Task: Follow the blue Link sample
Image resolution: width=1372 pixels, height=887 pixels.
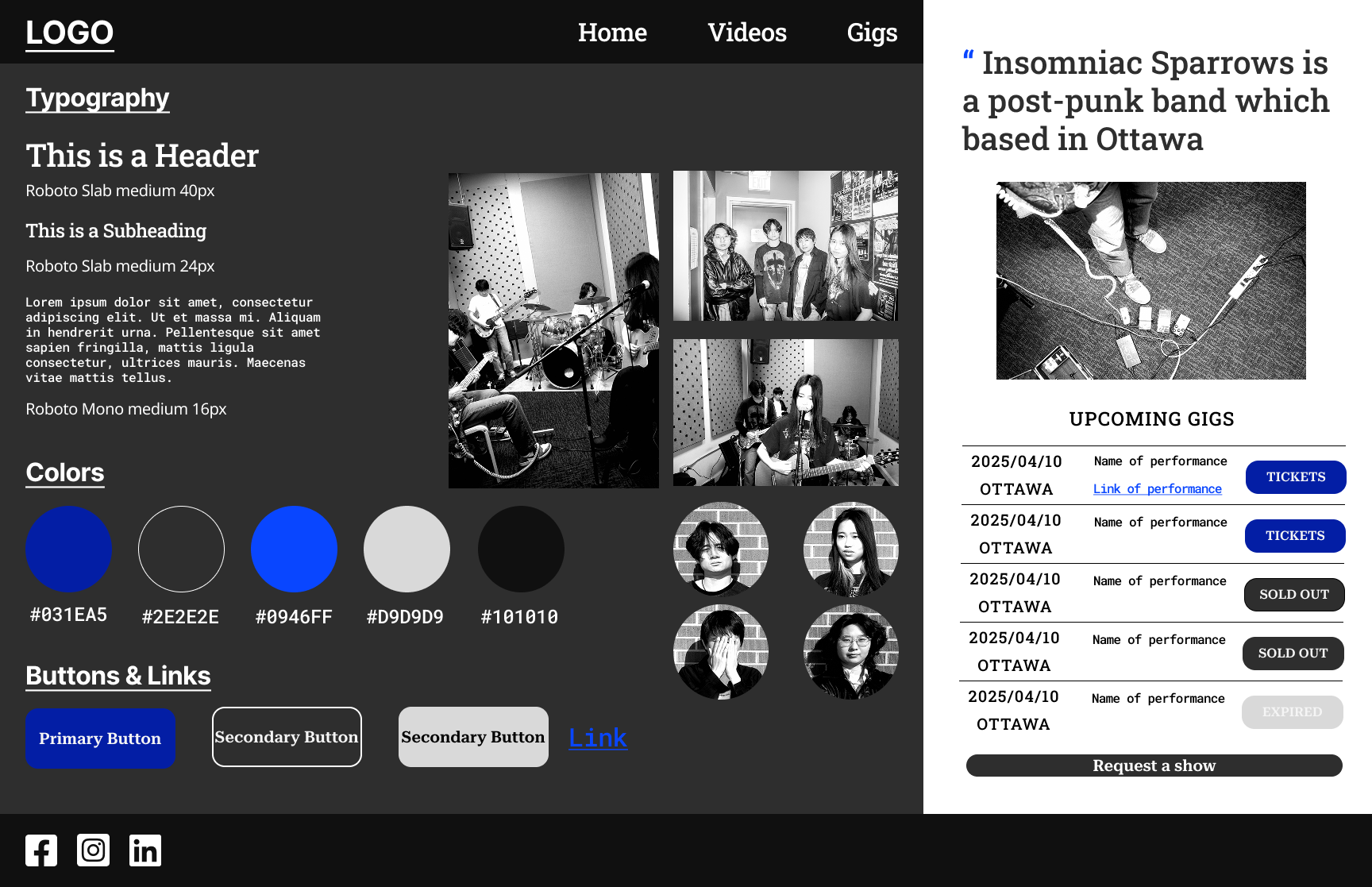Action: coord(598,738)
